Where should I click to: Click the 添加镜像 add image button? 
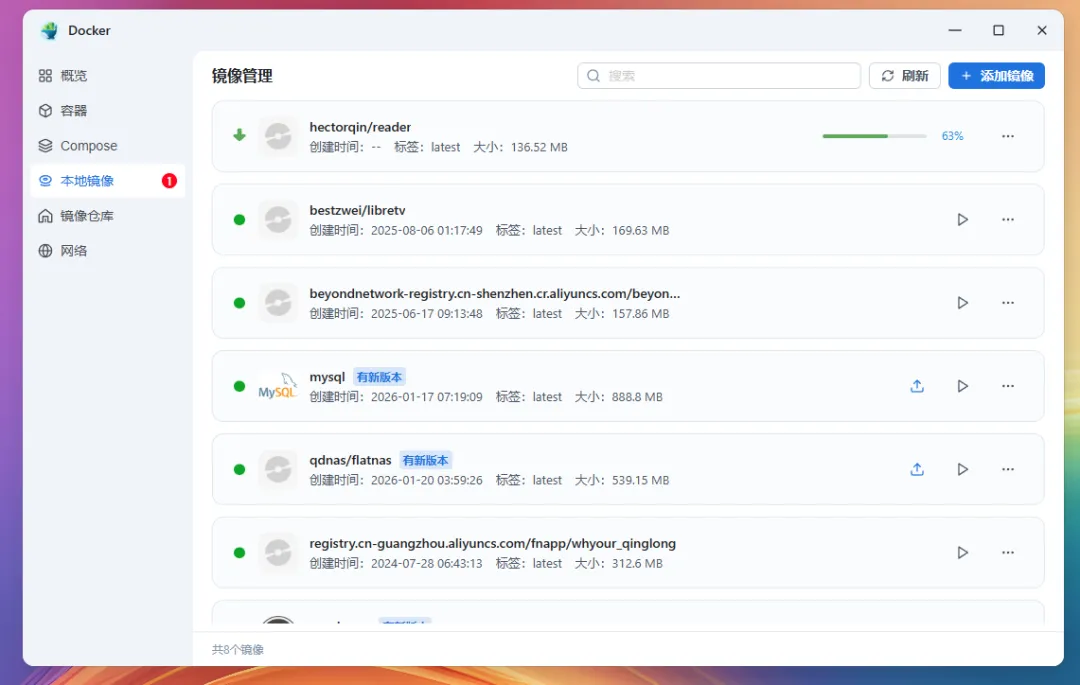[996, 76]
